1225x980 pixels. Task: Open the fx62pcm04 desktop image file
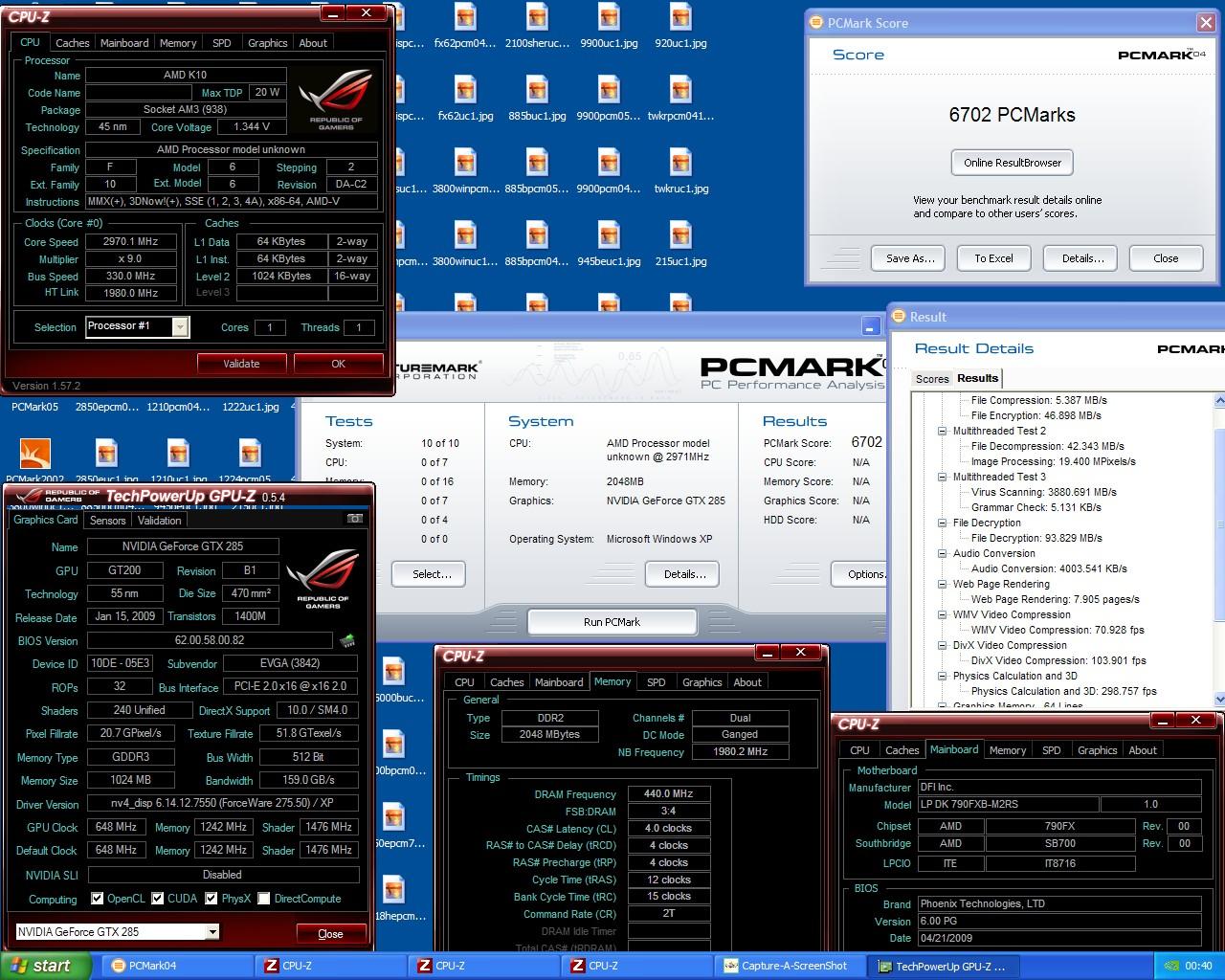465,26
